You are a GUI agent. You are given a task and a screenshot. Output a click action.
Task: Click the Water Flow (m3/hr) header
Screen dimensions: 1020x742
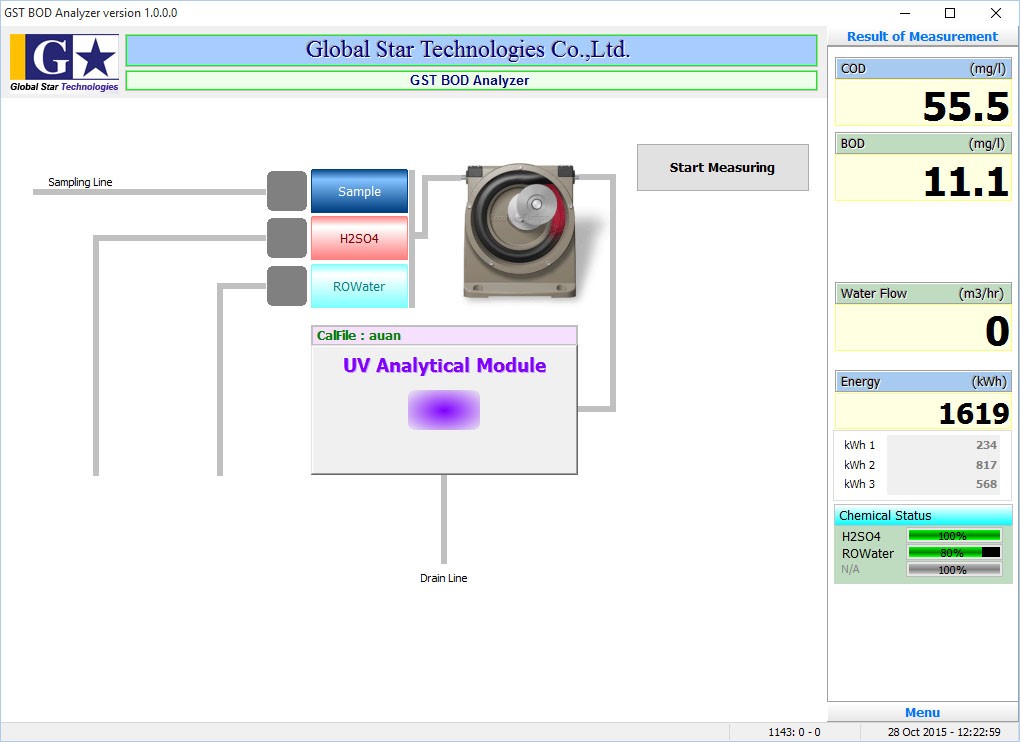pyautogui.click(x=923, y=293)
